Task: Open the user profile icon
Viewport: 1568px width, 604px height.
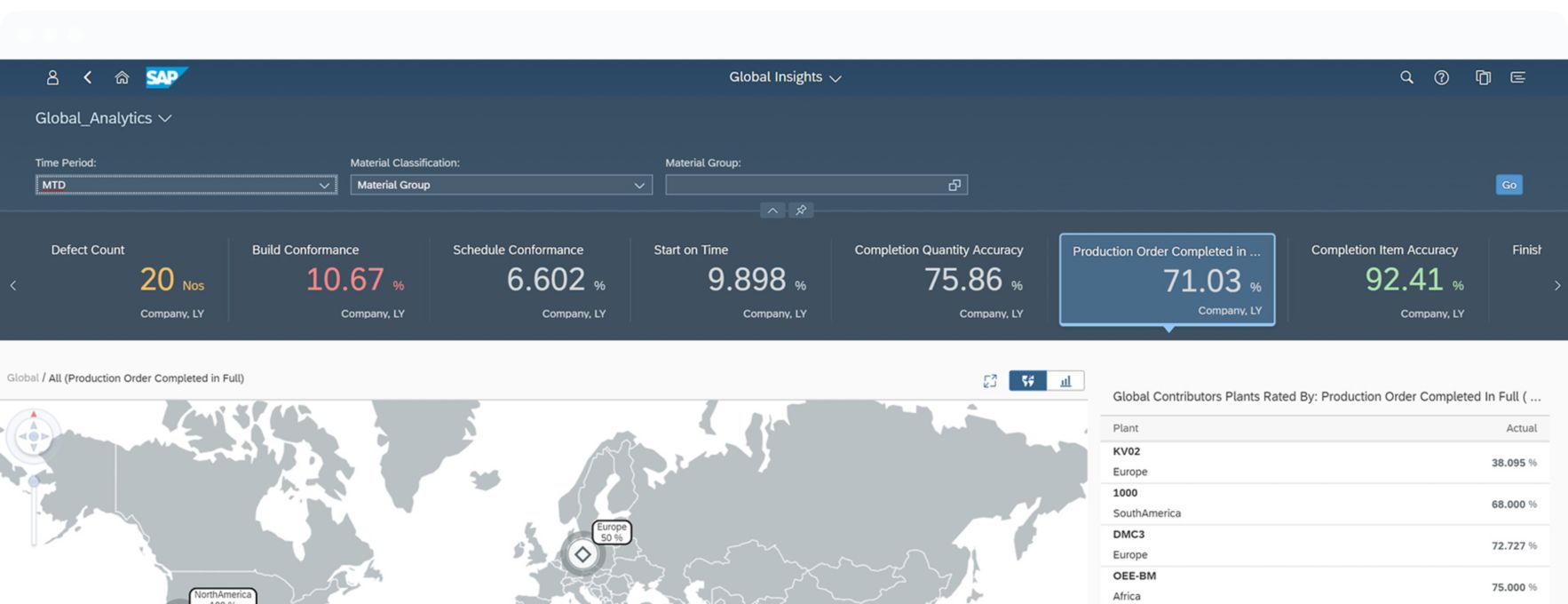Action: tap(52, 77)
